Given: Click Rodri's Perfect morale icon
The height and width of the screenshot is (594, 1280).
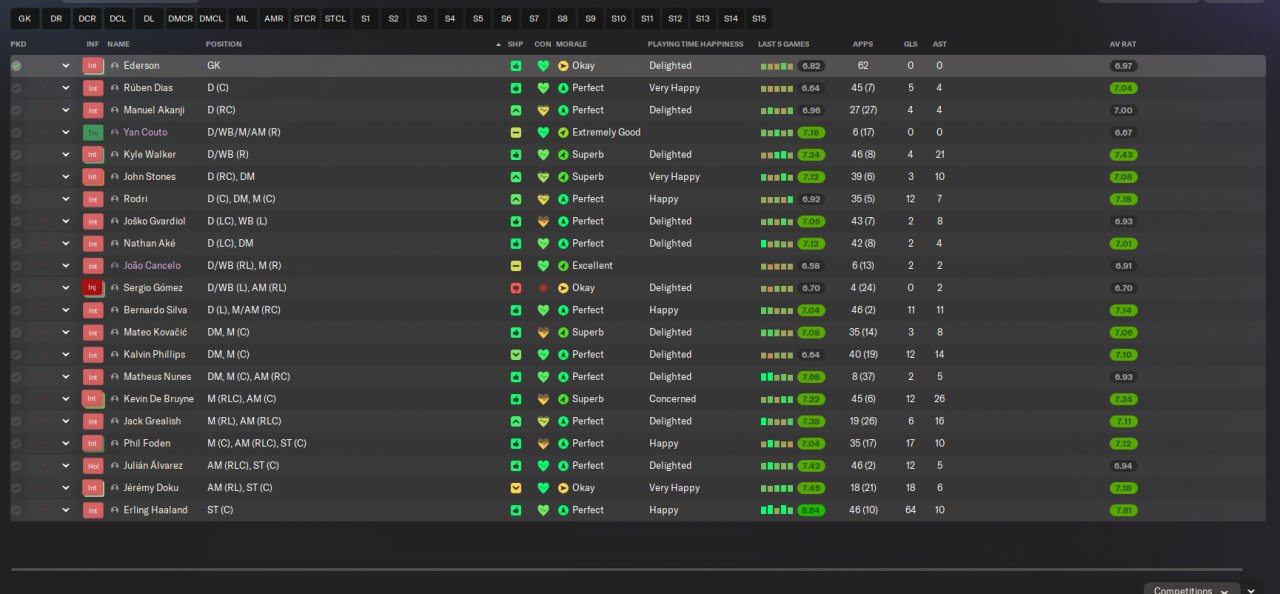Looking at the screenshot, I should pyautogui.click(x=563, y=199).
